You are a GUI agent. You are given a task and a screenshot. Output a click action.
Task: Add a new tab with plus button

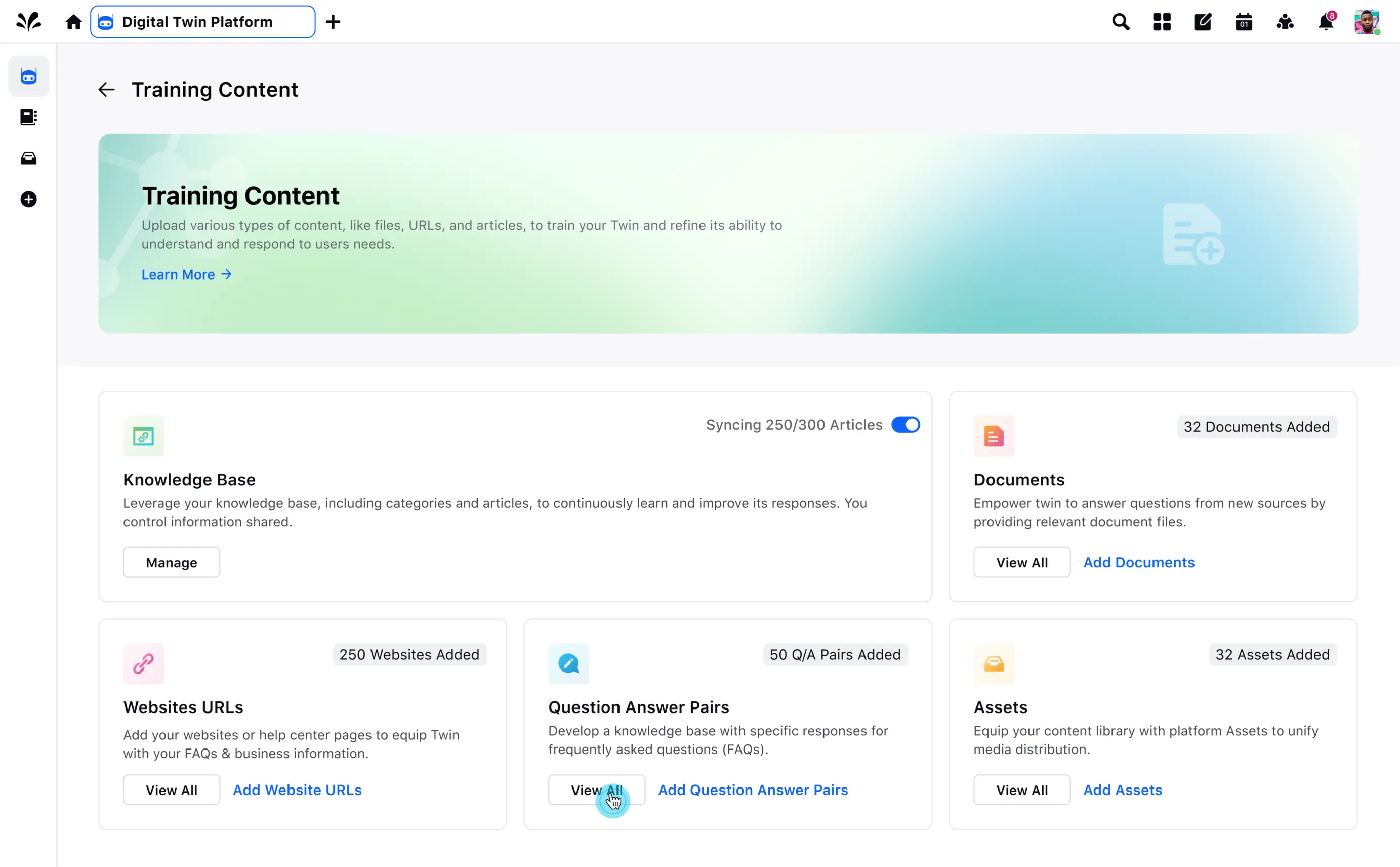(x=333, y=22)
